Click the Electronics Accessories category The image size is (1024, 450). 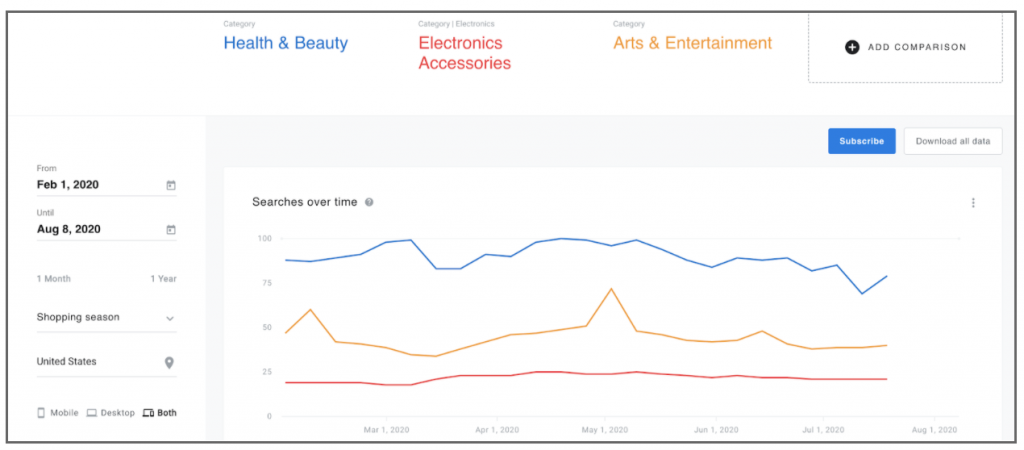click(x=464, y=53)
